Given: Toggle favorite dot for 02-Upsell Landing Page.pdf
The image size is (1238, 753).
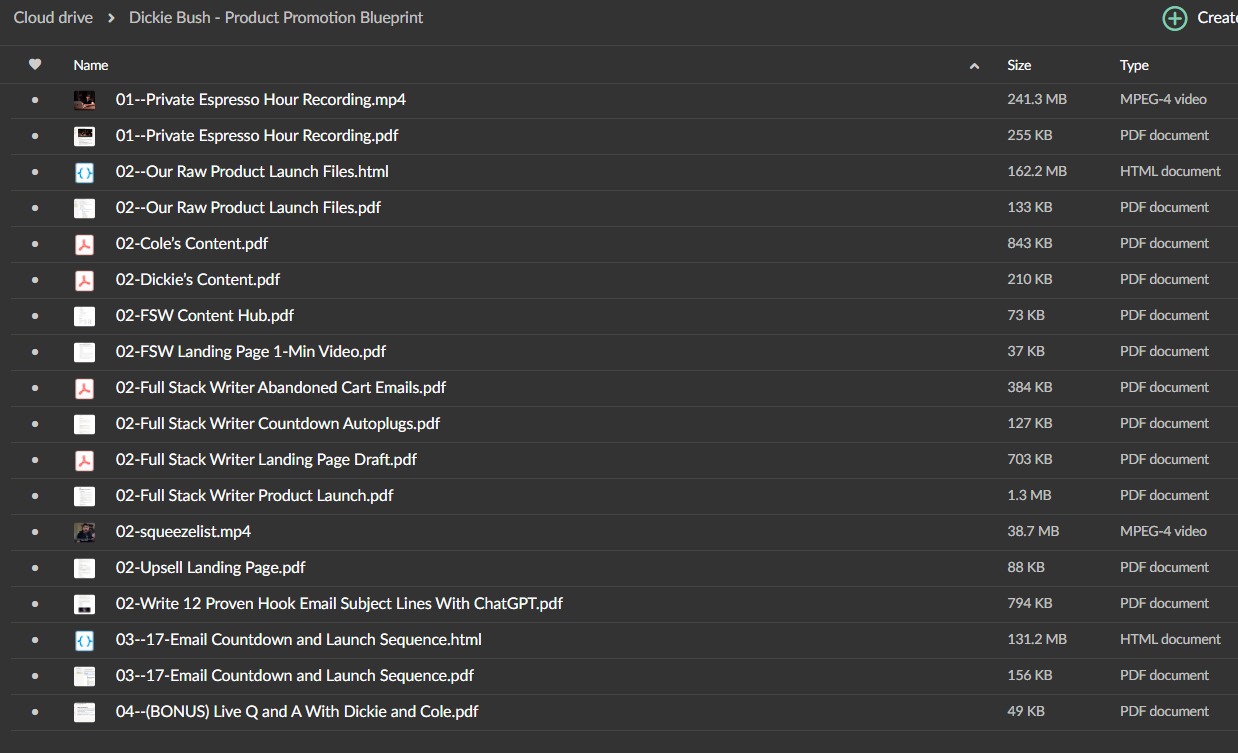Looking at the screenshot, I should click(x=35, y=568).
